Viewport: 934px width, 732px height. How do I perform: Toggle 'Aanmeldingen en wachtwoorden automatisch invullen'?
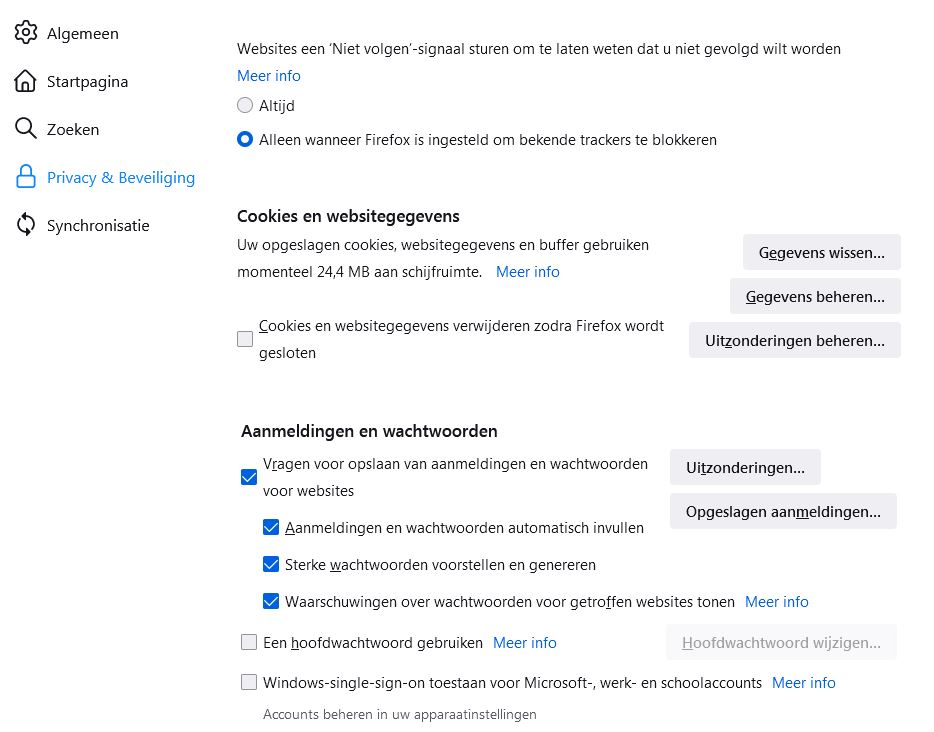271,527
